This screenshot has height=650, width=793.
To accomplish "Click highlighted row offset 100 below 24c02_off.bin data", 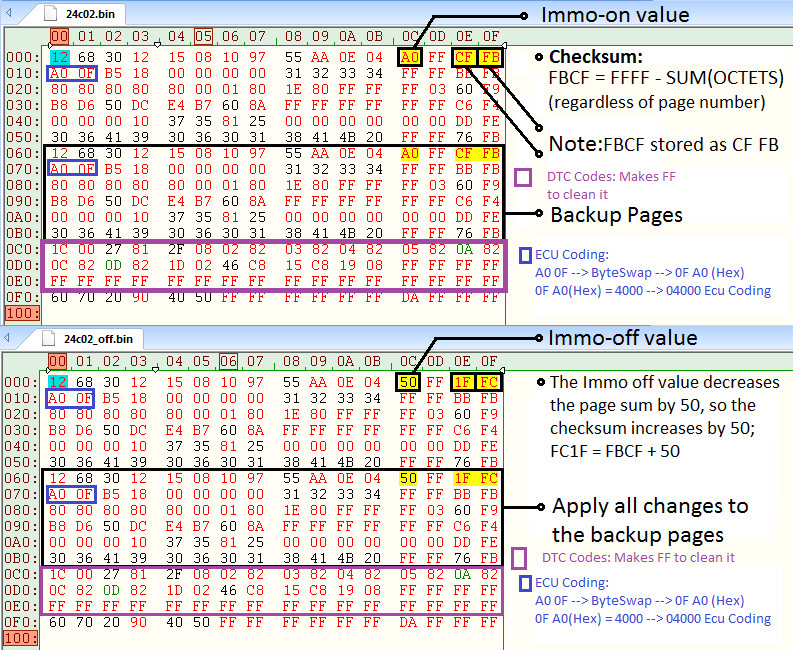I will [x=20, y=635].
